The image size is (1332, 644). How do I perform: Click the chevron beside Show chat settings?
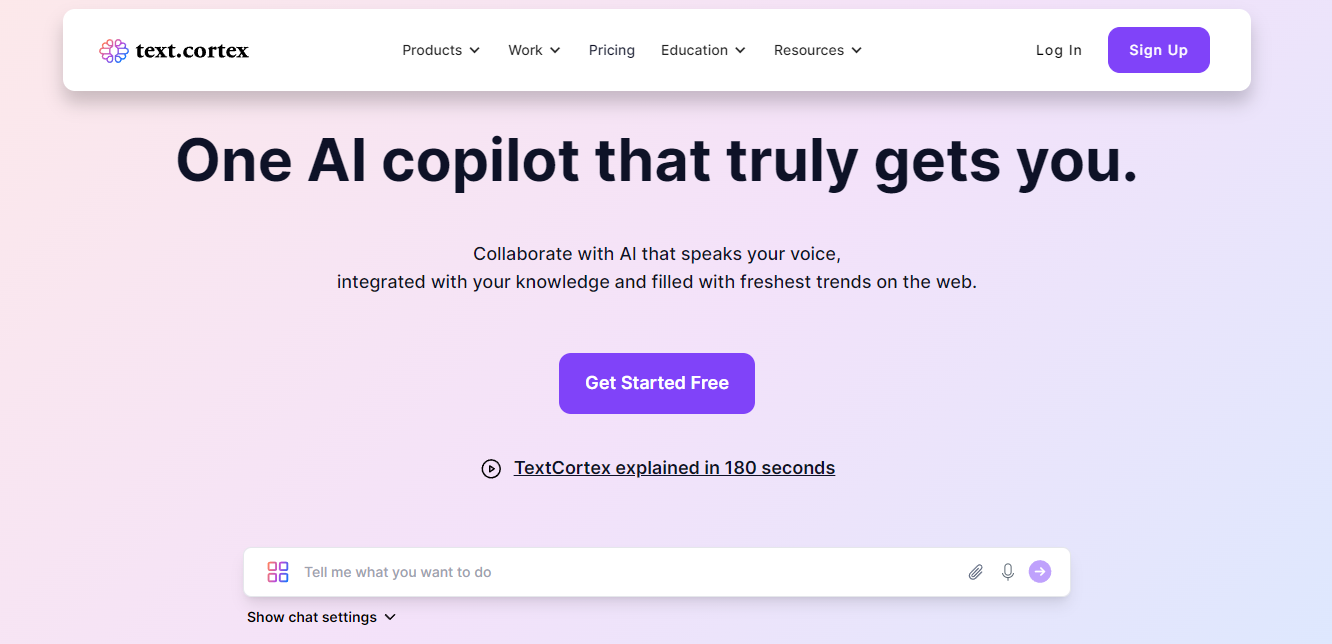pyautogui.click(x=390, y=617)
